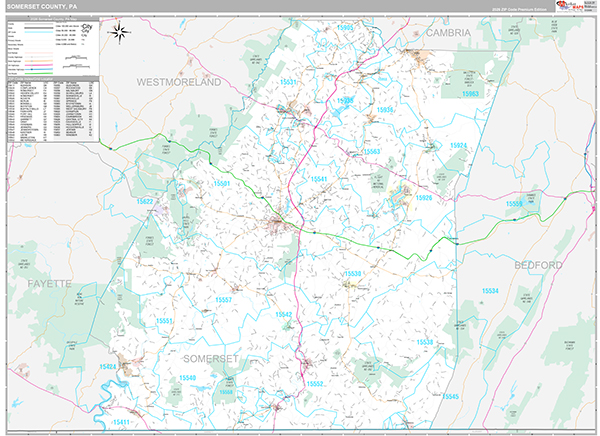Click ZIP code 15559 label
Image resolution: width=600 pixels, height=436 pixels.
[x=514, y=204]
